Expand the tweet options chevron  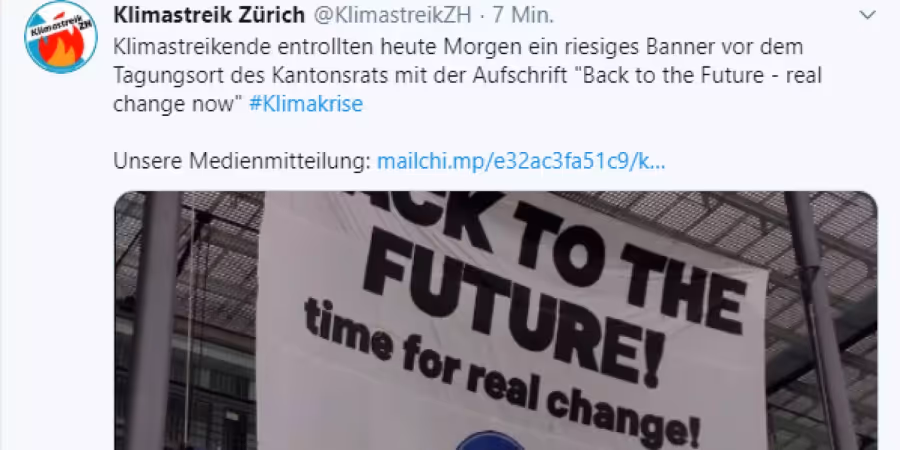[x=867, y=15]
